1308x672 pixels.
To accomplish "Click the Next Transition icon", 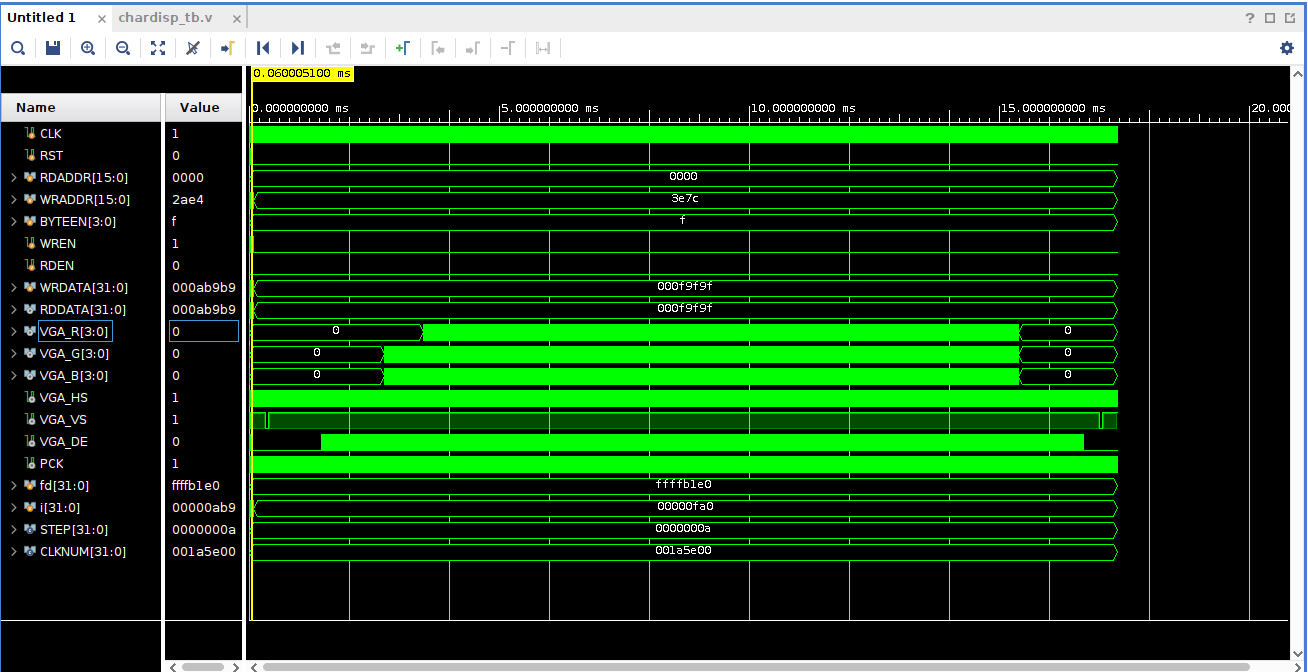I will [x=368, y=48].
